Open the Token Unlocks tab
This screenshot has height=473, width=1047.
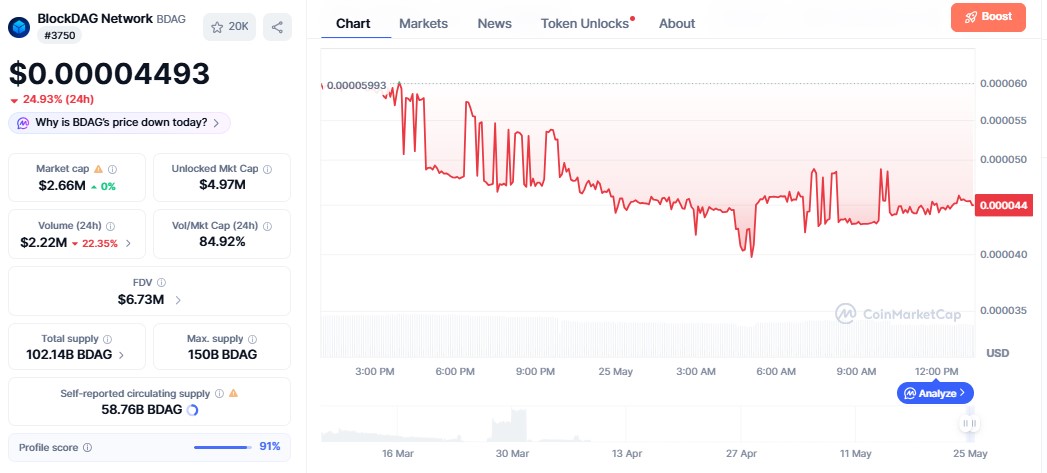coord(587,23)
